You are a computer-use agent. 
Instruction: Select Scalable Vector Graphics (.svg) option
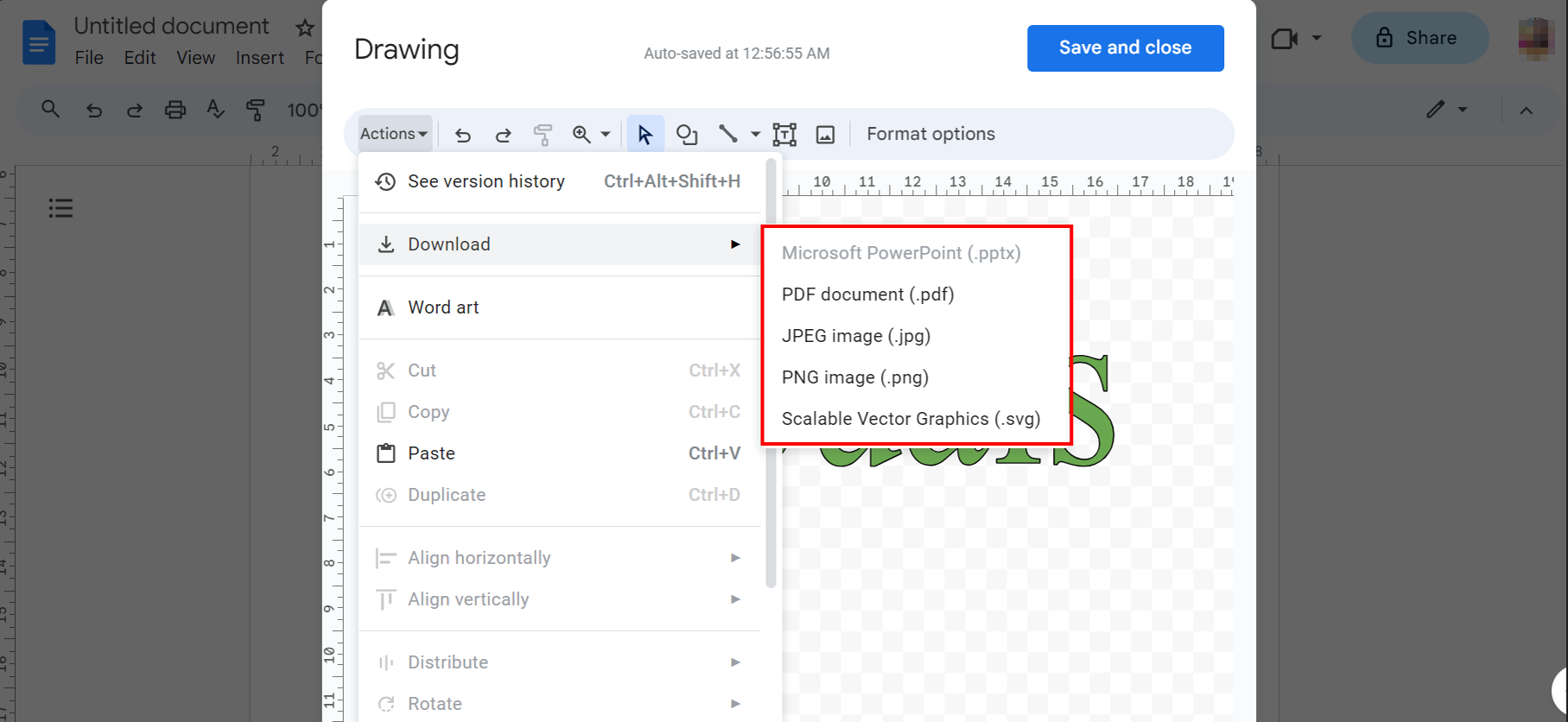pyautogui.click(x=911, y=419)
